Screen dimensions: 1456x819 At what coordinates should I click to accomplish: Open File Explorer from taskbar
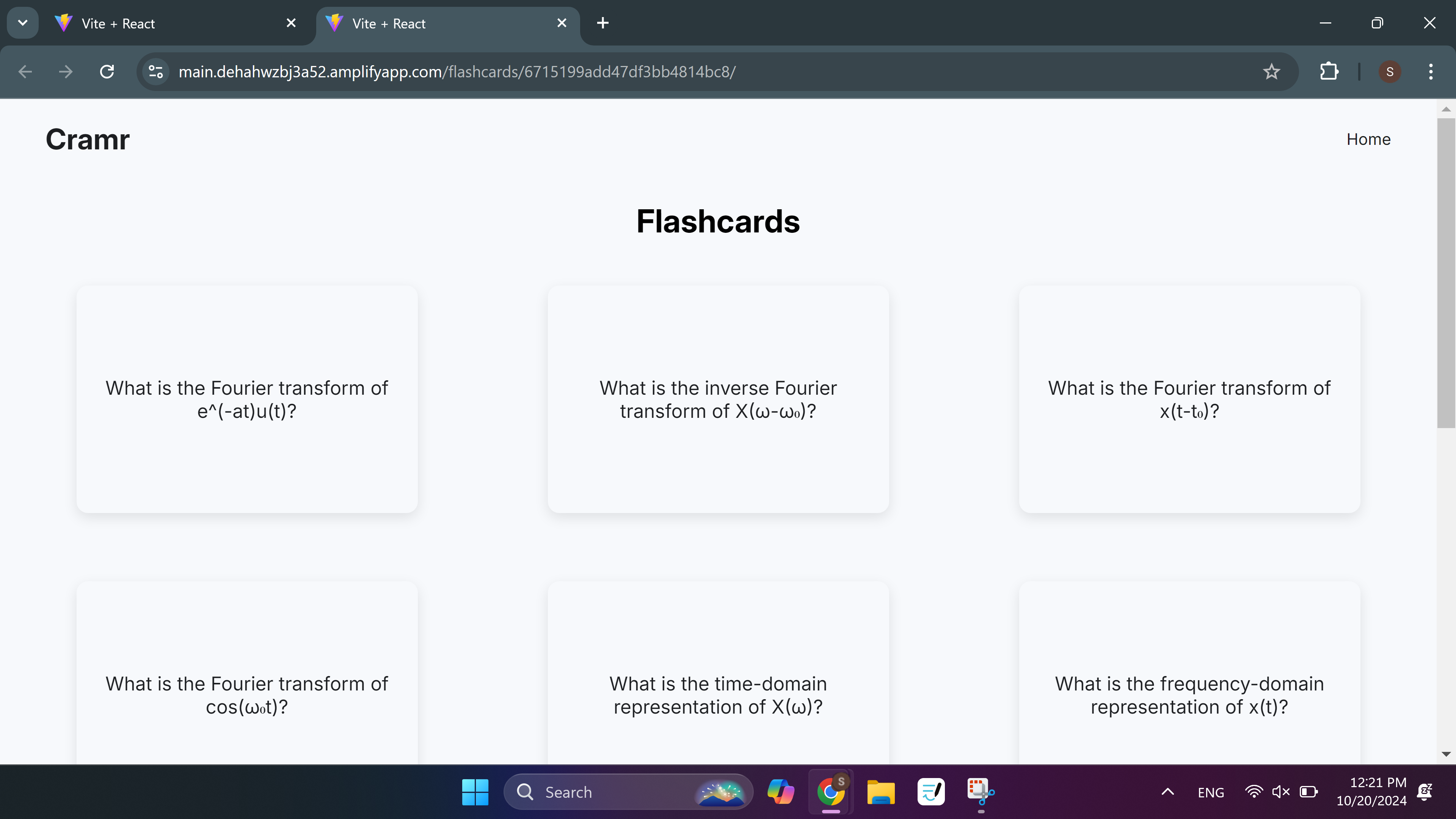click(x=880, y=792)
